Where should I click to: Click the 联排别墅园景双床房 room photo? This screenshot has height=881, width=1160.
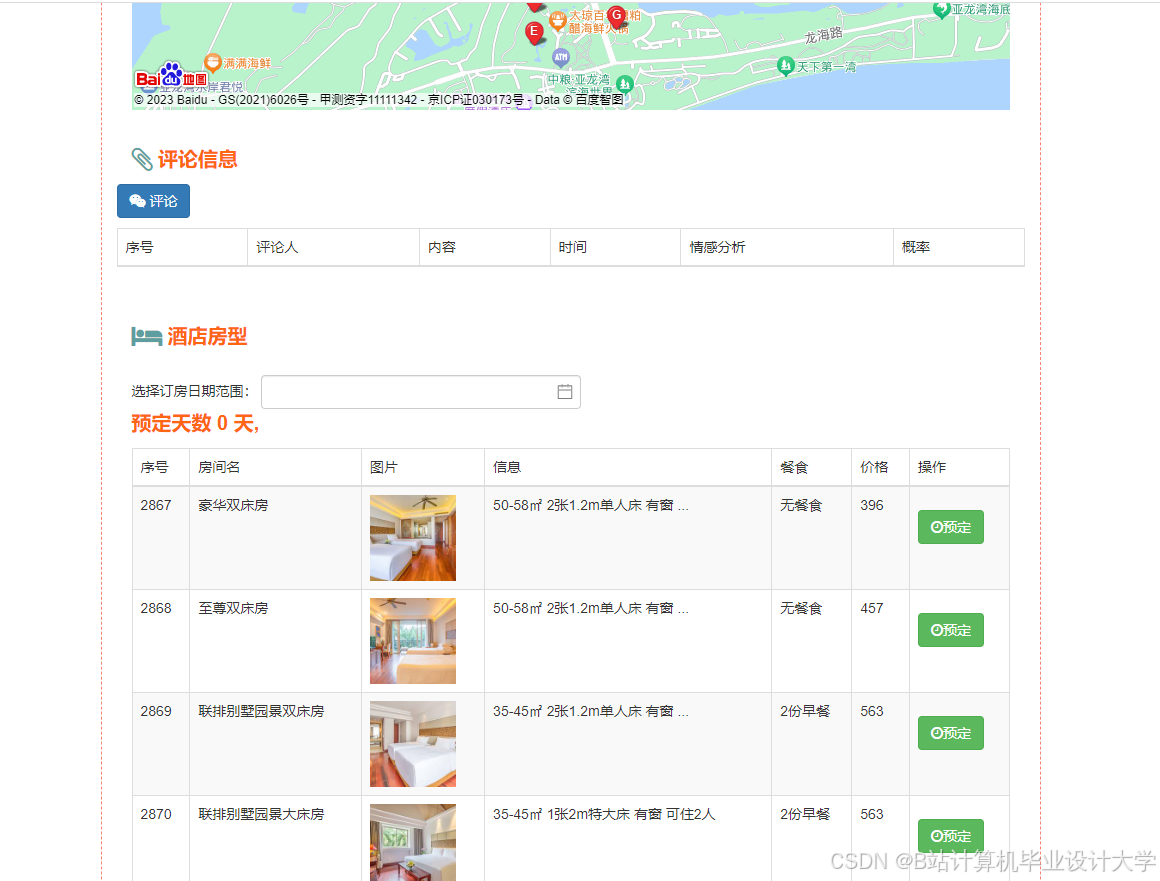coord(412,744)
